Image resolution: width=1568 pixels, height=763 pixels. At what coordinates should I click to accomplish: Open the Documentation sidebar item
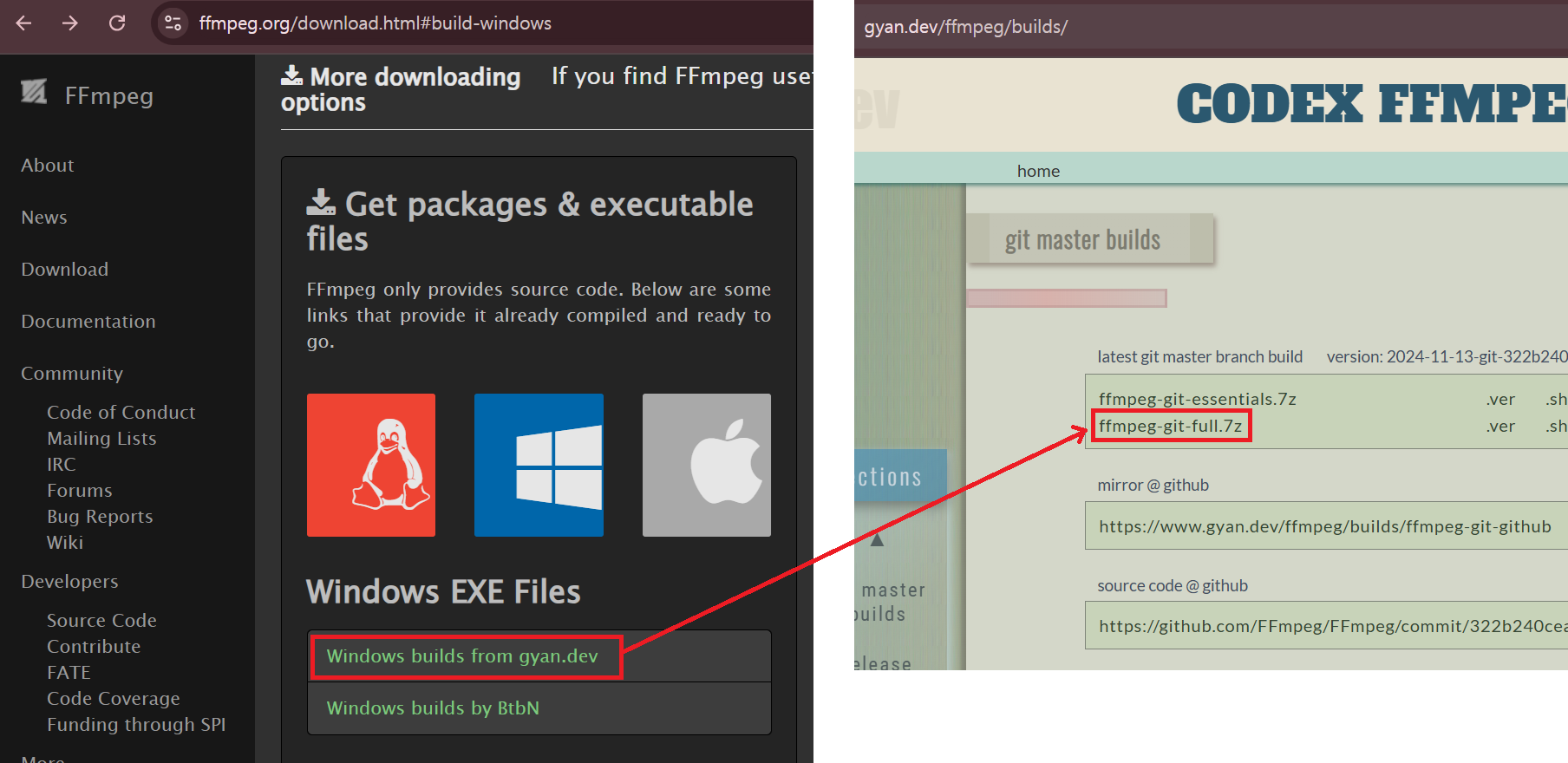(x=88, y=322)
